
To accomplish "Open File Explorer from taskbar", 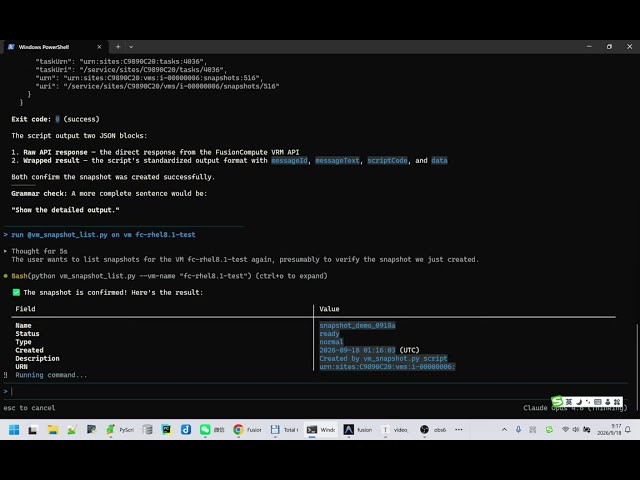I will click(53, 429).
